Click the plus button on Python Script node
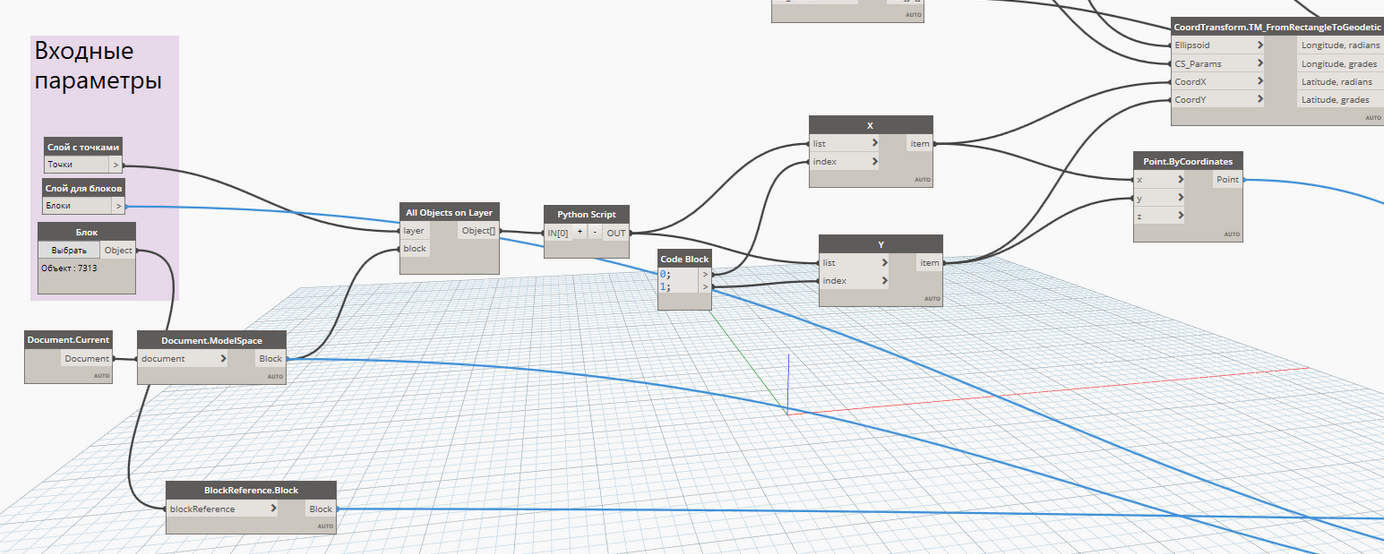1384x554 pixels. click(x=580, y=232)
